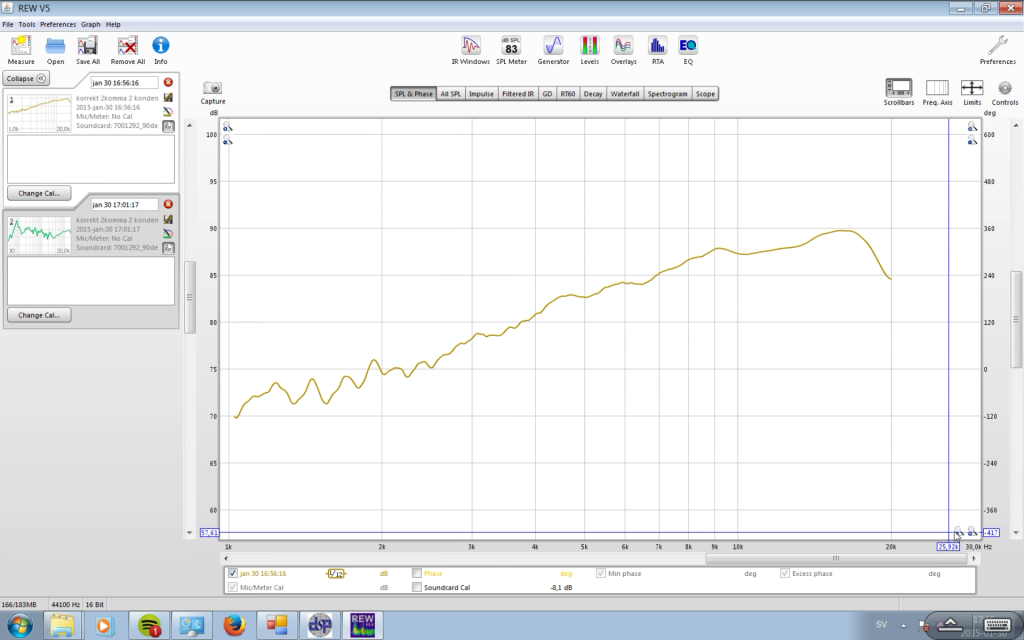Click measurement 2 save icon below Soundcard line

pyautogui.click(x=168, y=248)
